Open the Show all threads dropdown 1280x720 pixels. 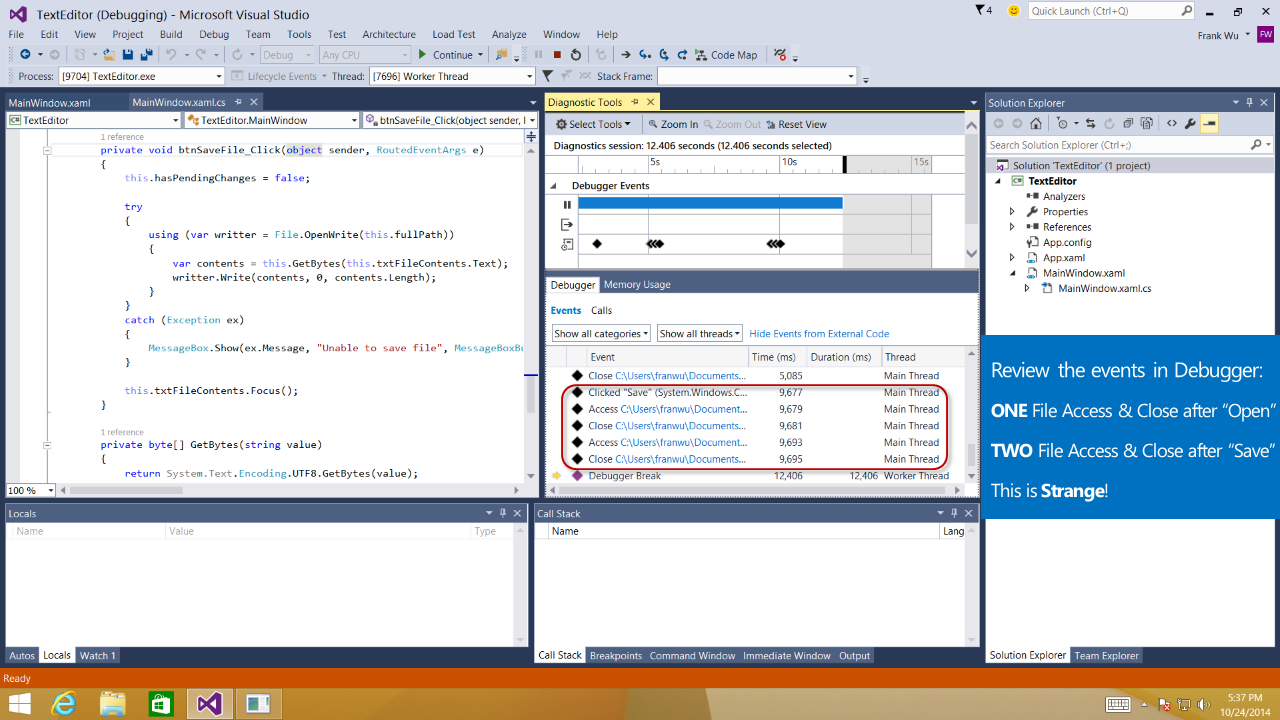[x=700, y=333]
